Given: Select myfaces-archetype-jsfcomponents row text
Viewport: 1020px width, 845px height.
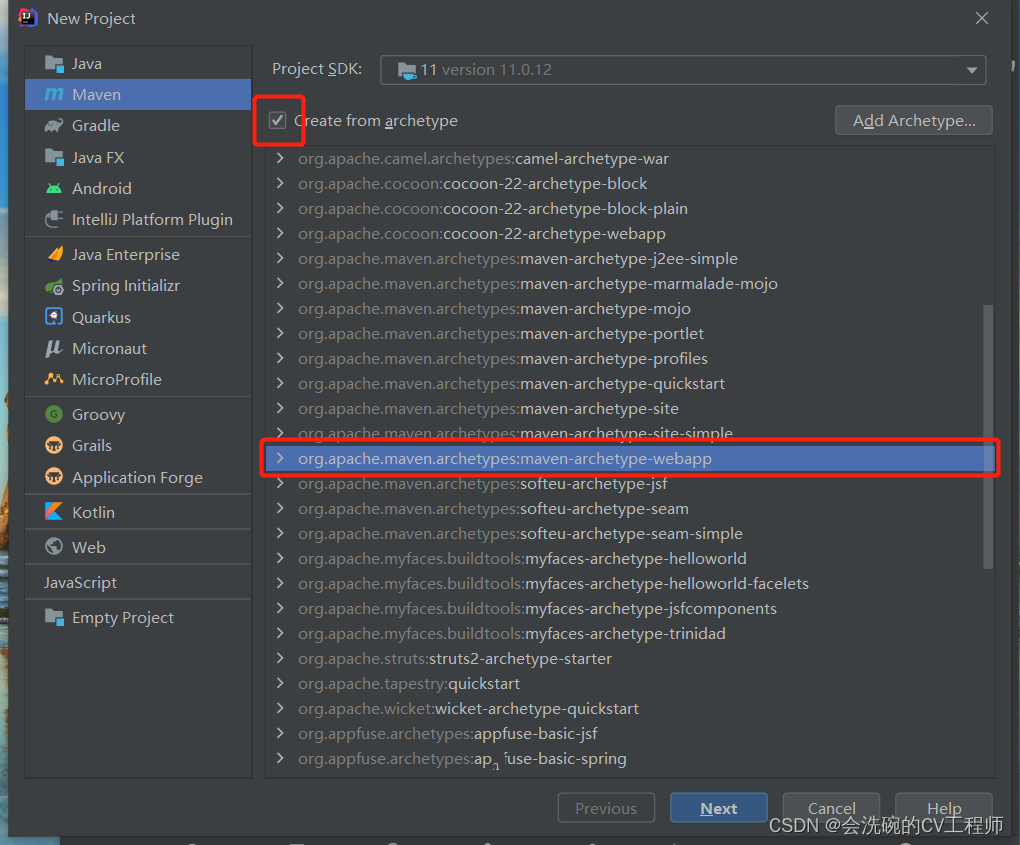Looking at the screenshot, I should click(537, 608).
